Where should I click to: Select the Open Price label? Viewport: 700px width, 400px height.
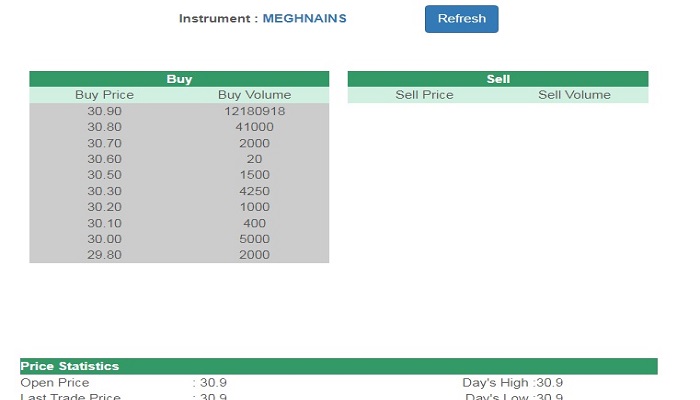pyautogui.click(x=55, y=383)
